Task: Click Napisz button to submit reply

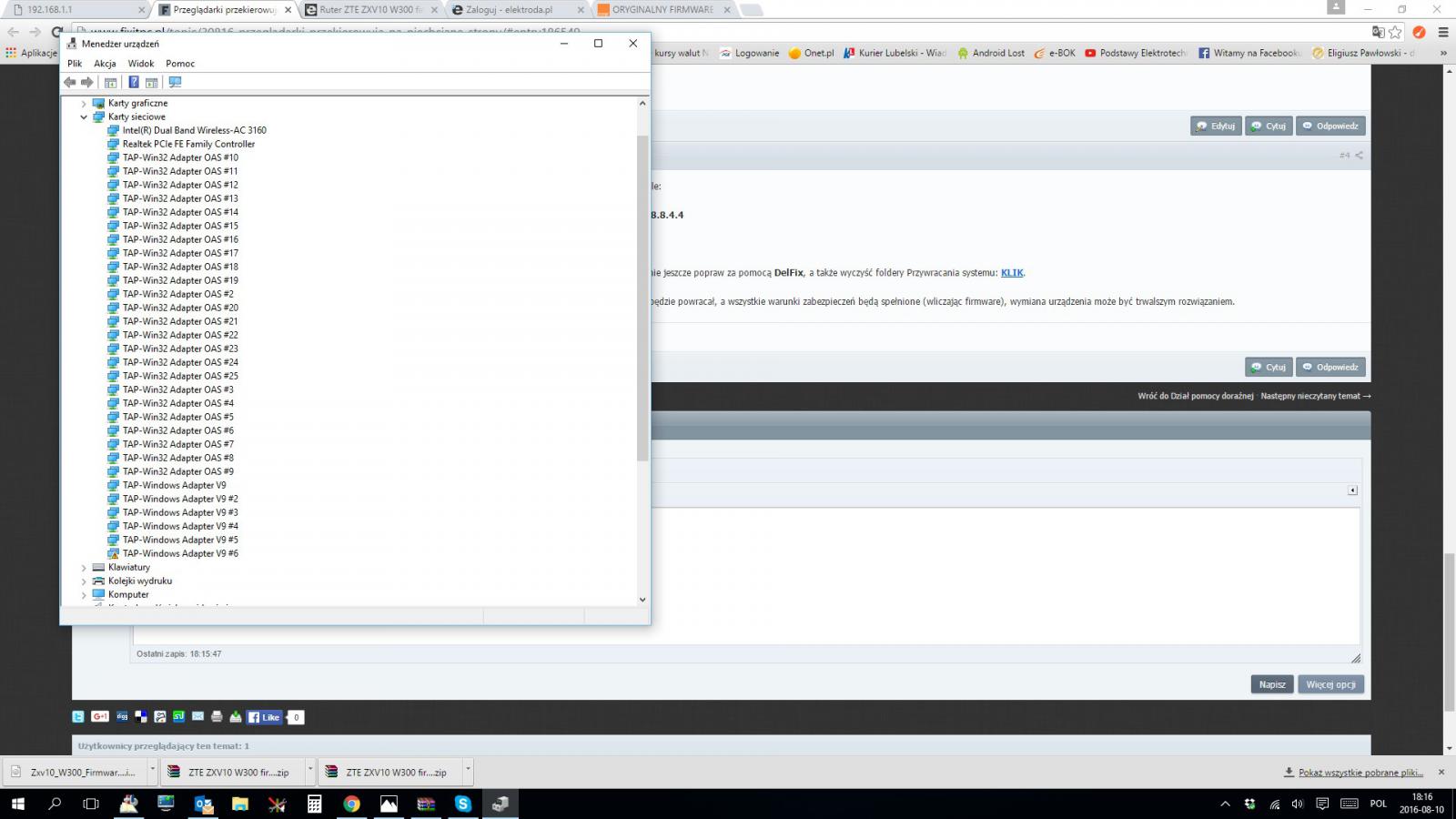Action: pos(1272,684)
